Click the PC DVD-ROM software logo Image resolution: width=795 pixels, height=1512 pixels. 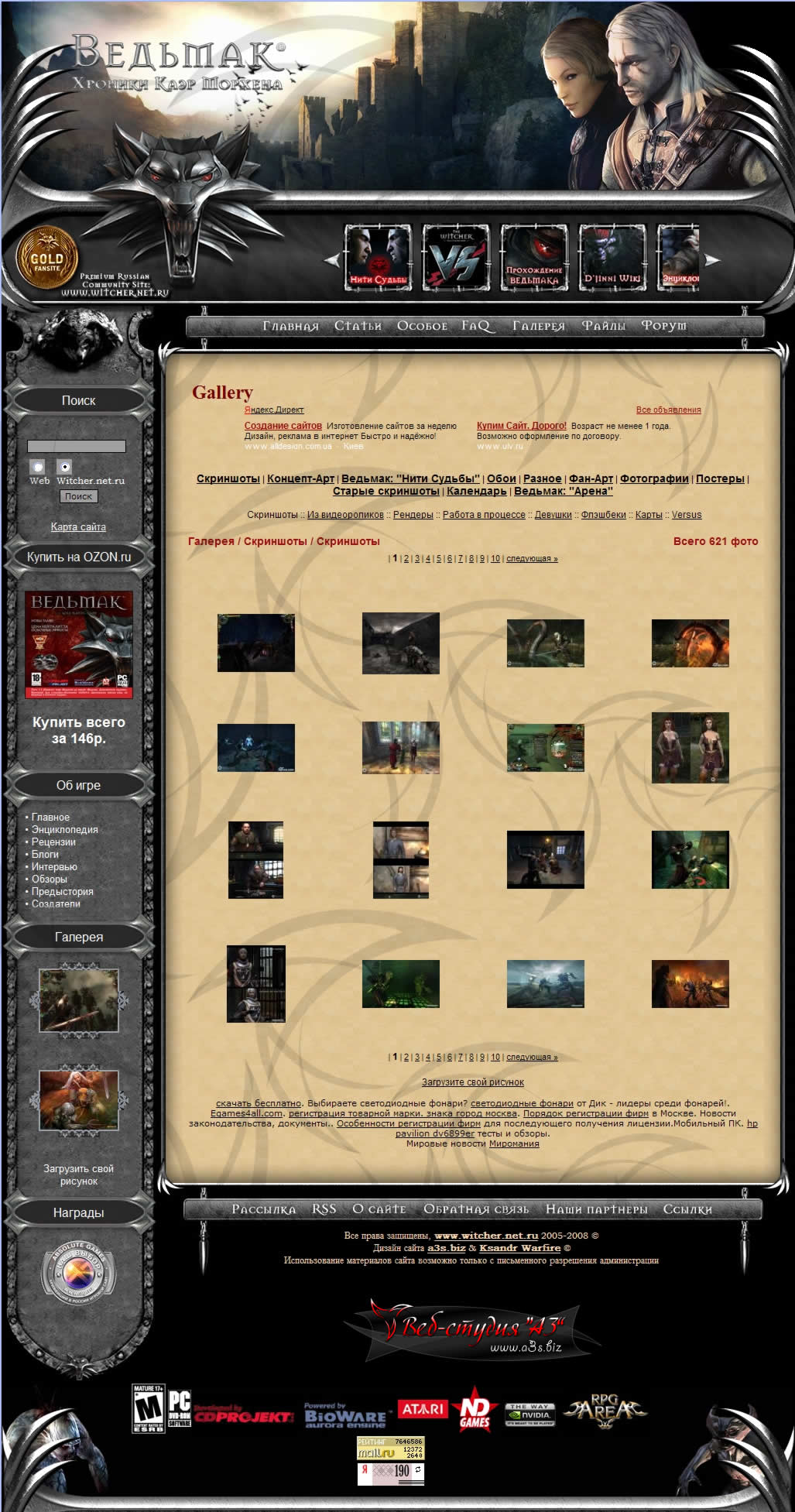[180, 1409]
